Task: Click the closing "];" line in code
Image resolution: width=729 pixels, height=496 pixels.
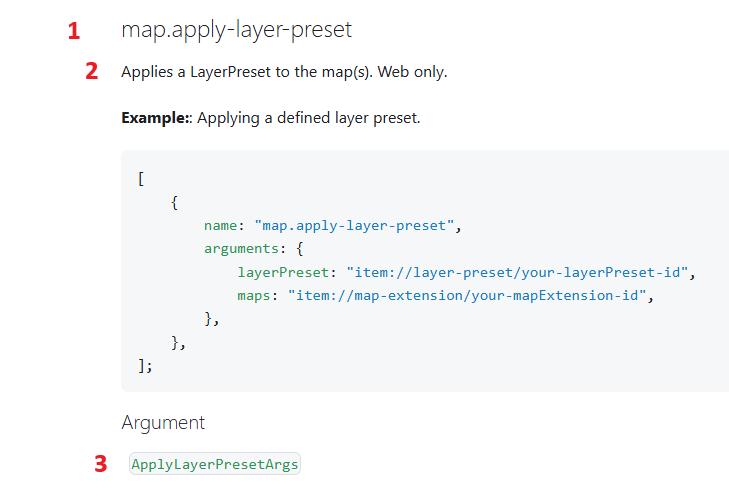Action: [x=145, y=366]
